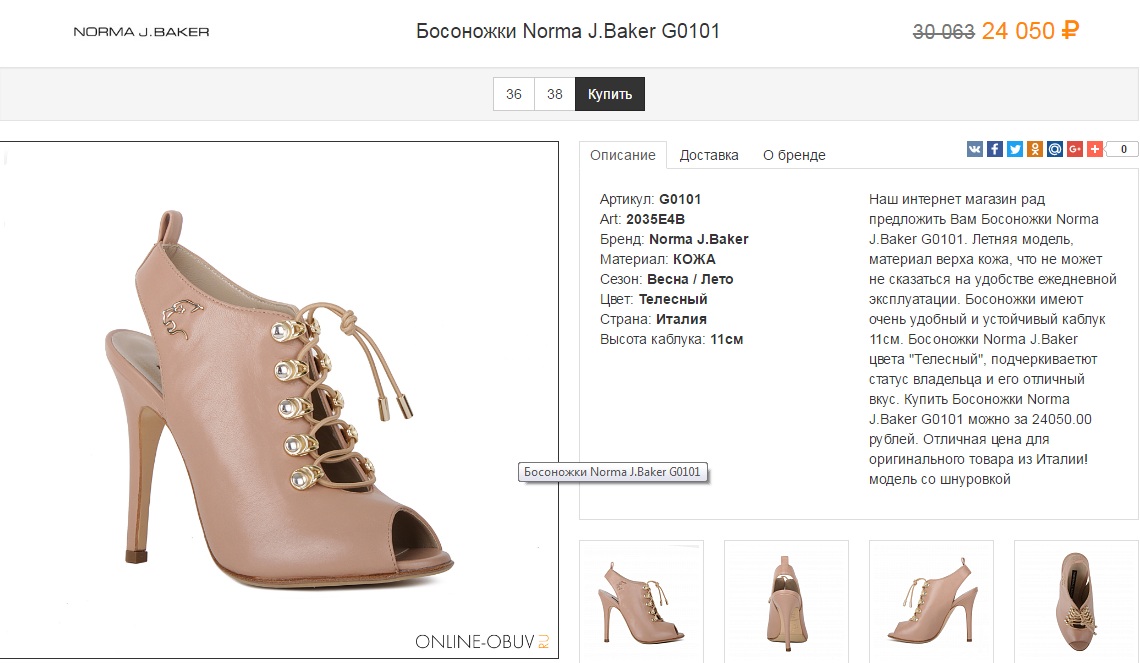Open the О бренде tab

[794, 155]
